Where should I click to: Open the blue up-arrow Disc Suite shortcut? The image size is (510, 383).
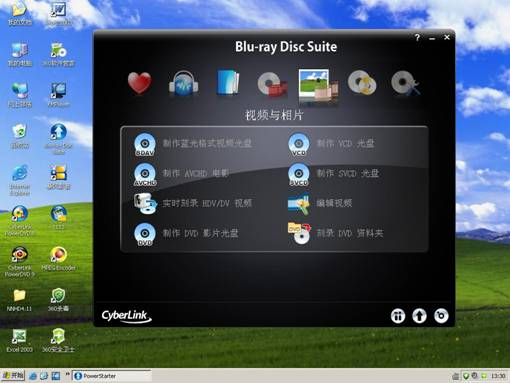coord(59,139)
